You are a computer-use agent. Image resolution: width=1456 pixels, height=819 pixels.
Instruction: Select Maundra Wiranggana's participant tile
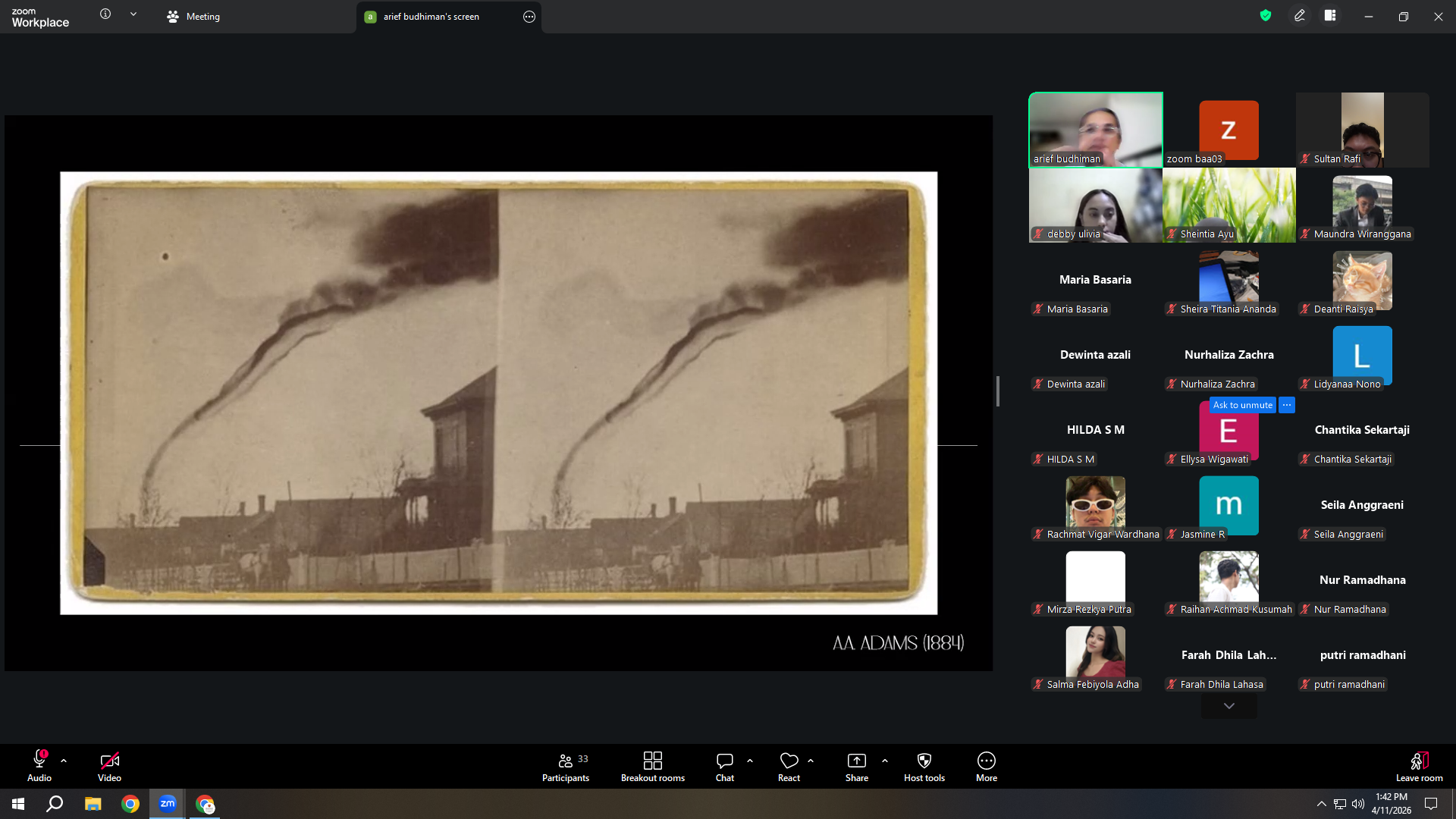click(1363, 205)
